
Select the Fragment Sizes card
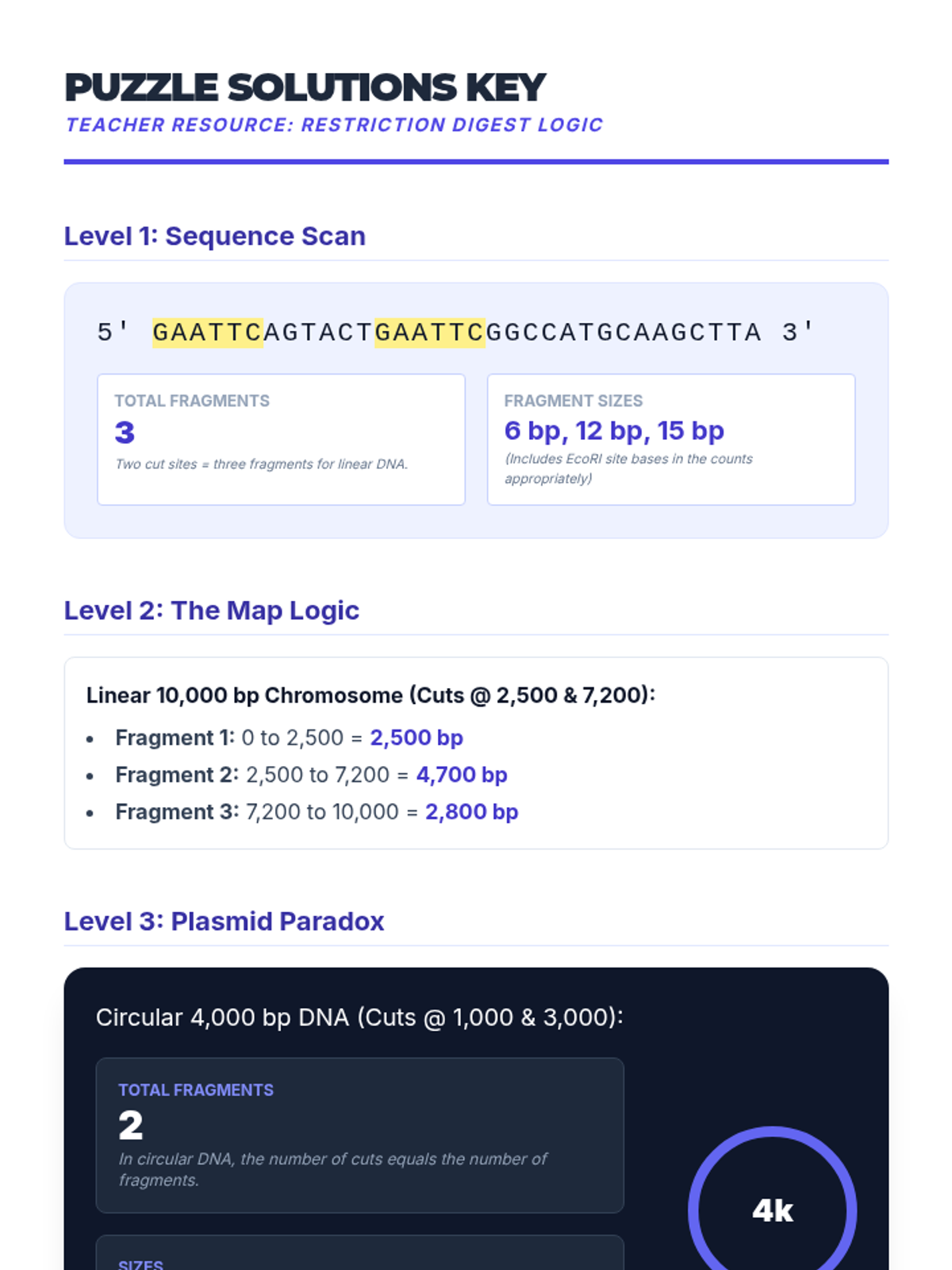point(671,439)
